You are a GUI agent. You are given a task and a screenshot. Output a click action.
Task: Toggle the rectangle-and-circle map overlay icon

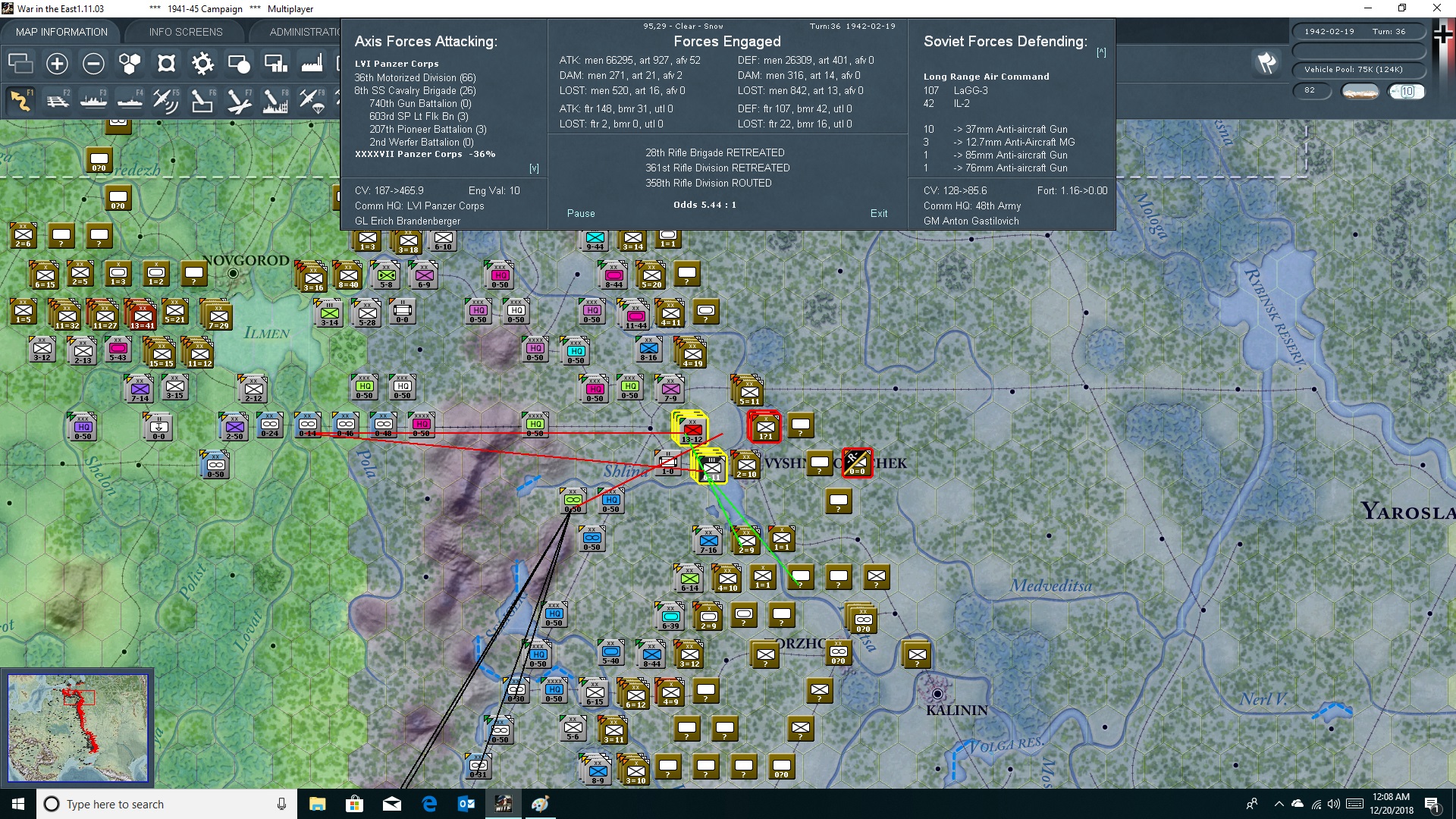click(x=239, y=64)
